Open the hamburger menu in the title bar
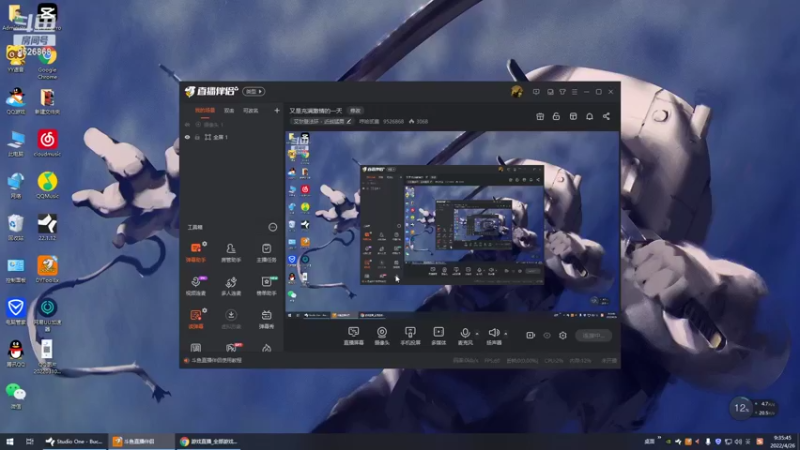 (574, 92)
